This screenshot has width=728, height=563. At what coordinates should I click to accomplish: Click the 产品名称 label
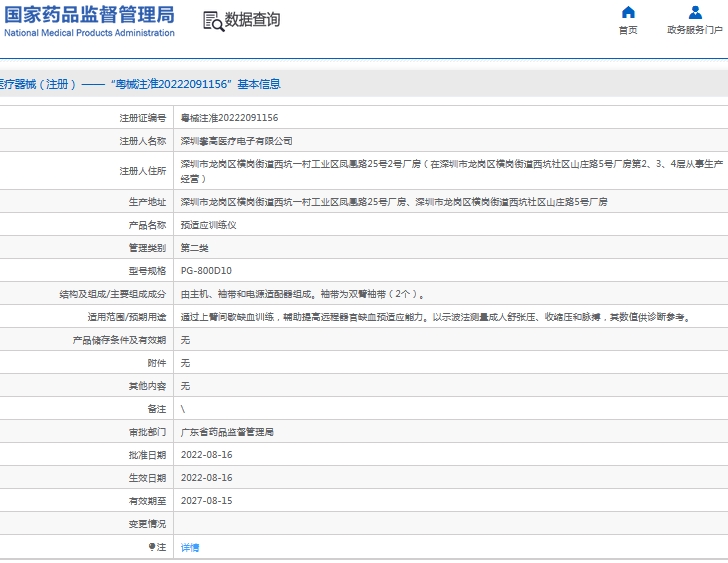tap(147, 225)
